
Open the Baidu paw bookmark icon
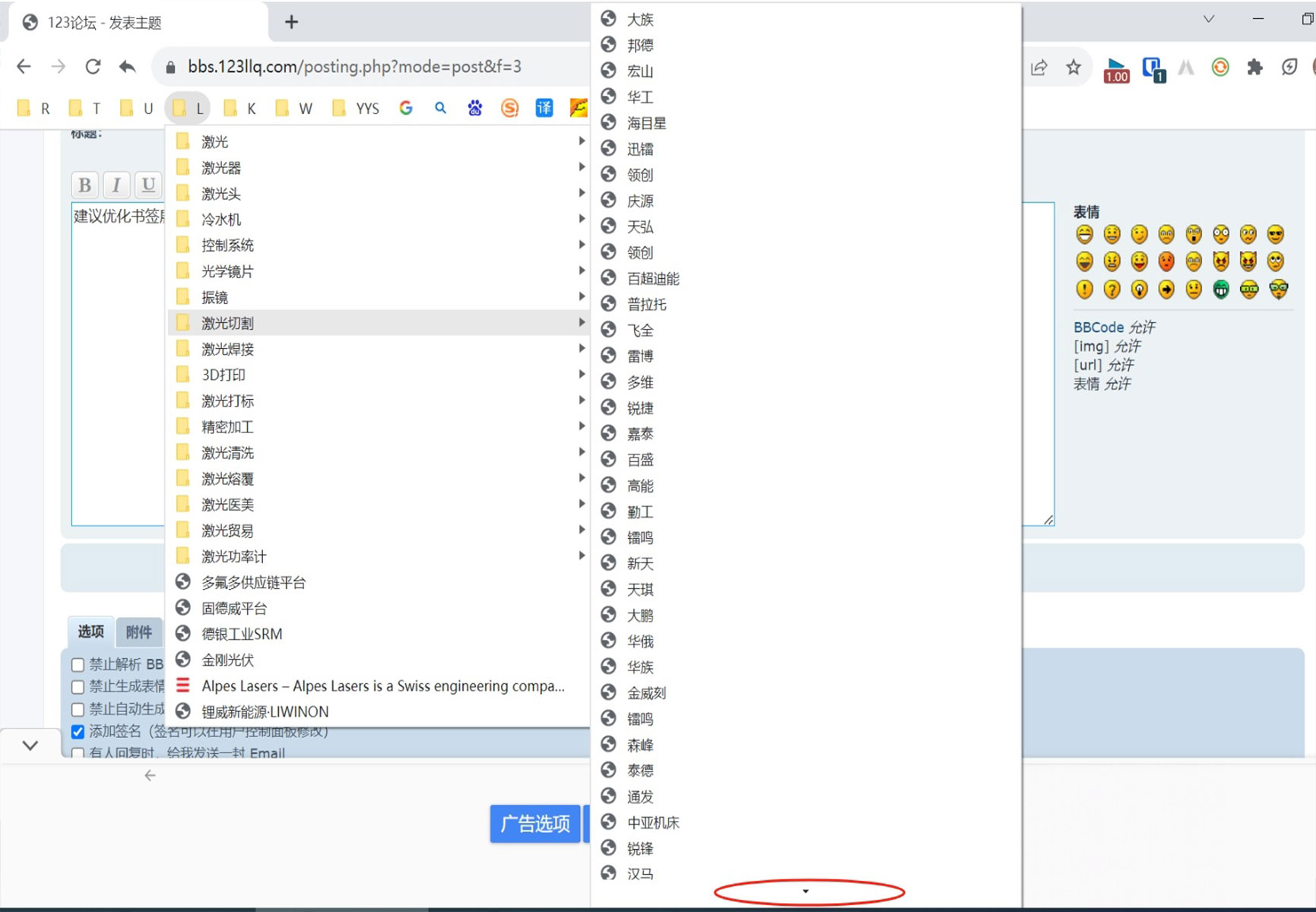[475, 108]
